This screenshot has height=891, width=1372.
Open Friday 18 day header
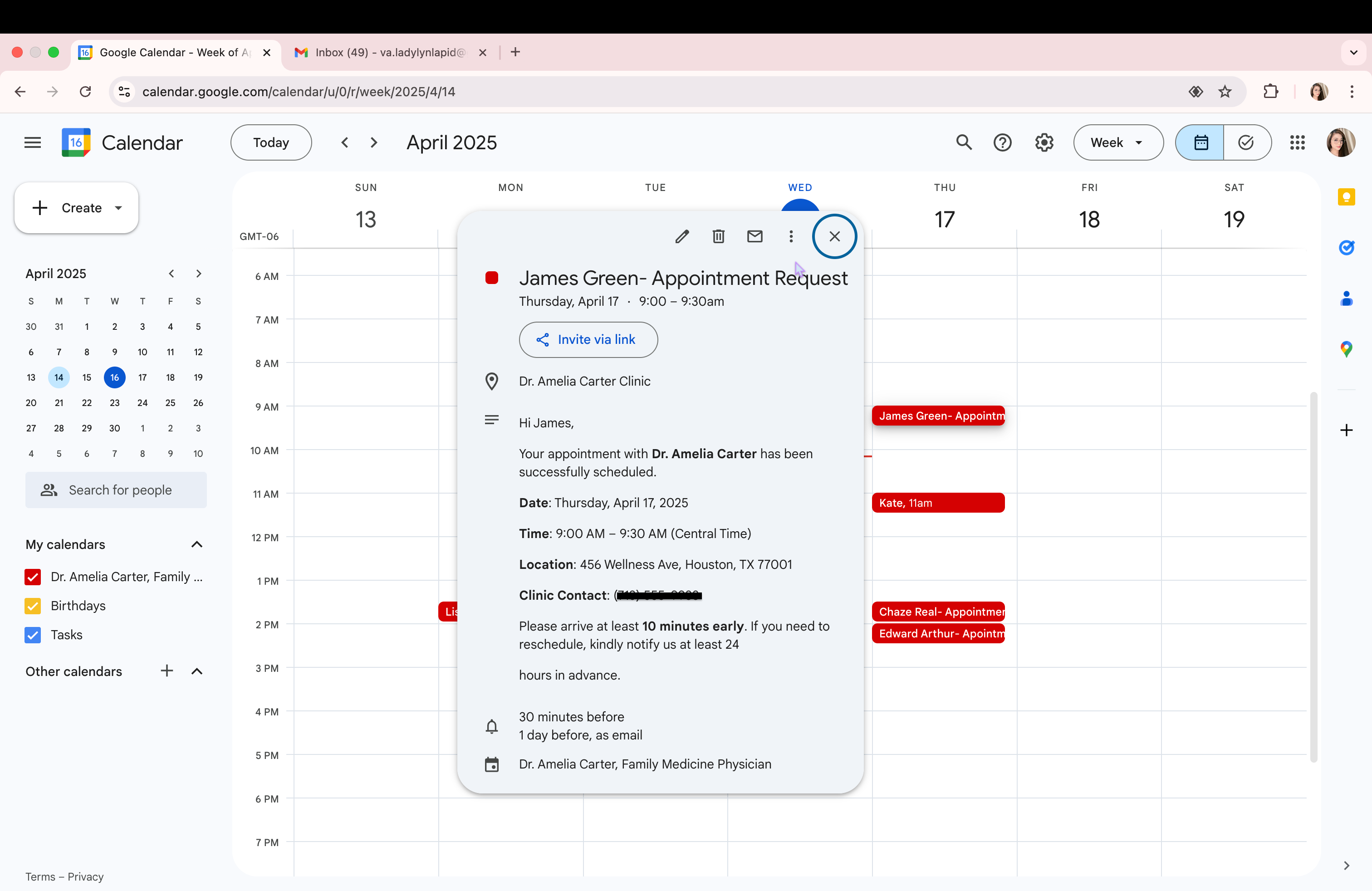[1089, 220]
